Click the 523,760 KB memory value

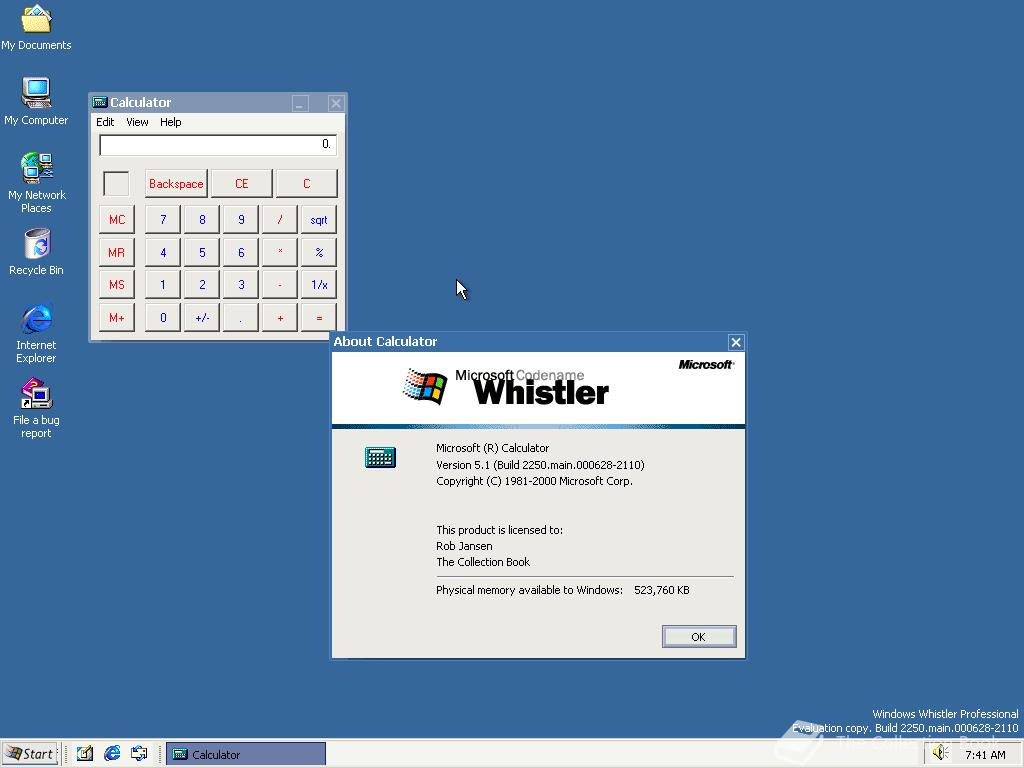click(x=662, y=590)
